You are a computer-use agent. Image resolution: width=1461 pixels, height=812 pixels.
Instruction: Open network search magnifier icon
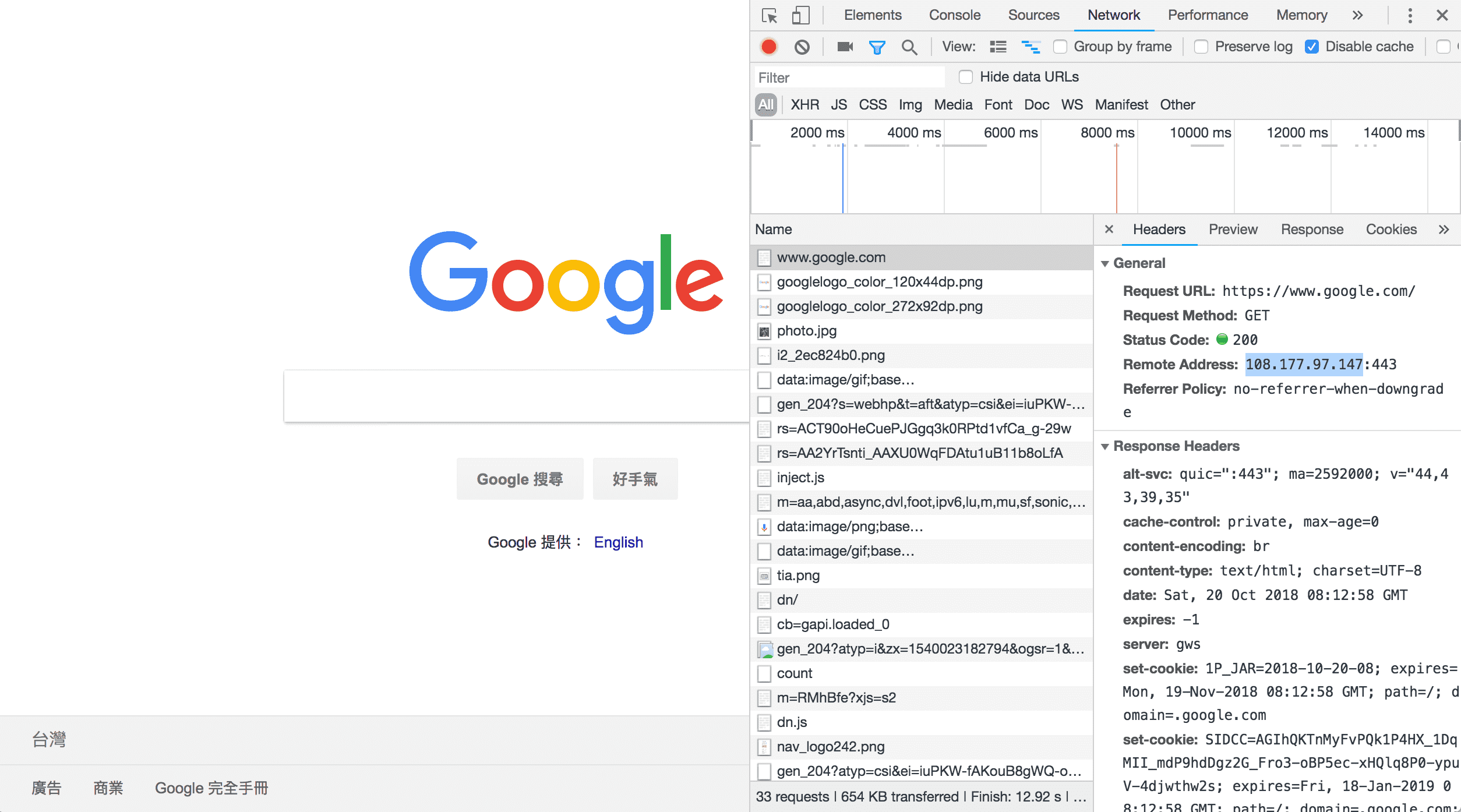pos(909,47)
